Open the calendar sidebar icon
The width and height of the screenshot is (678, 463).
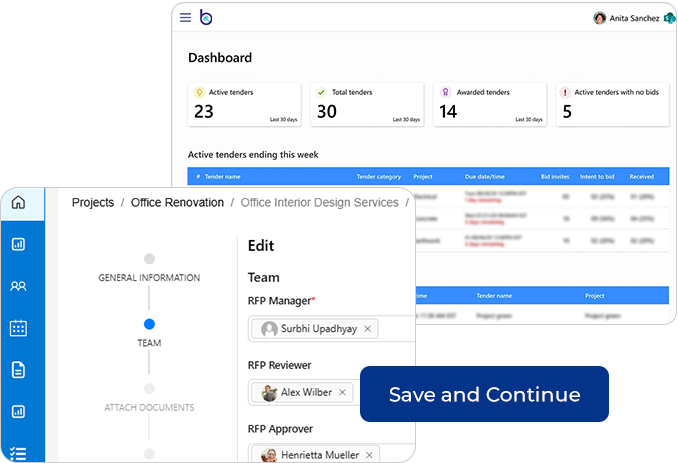18,328
